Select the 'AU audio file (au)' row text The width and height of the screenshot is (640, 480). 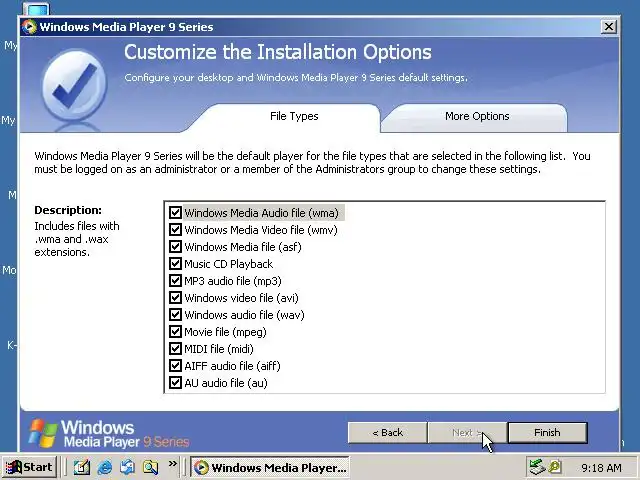click(x=226, y=383)
